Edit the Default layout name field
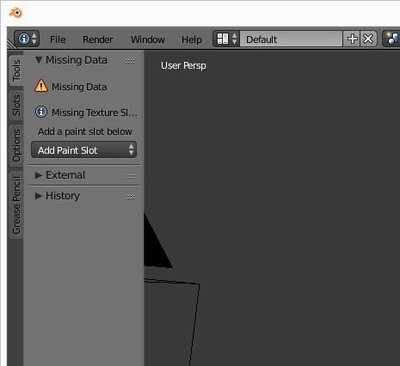400x366 pixels. pyautogui.click(x=291, y=39)
